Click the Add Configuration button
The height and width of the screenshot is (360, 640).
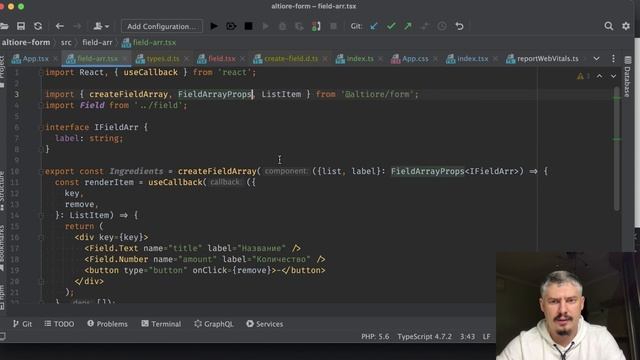(x=162, y=26)
